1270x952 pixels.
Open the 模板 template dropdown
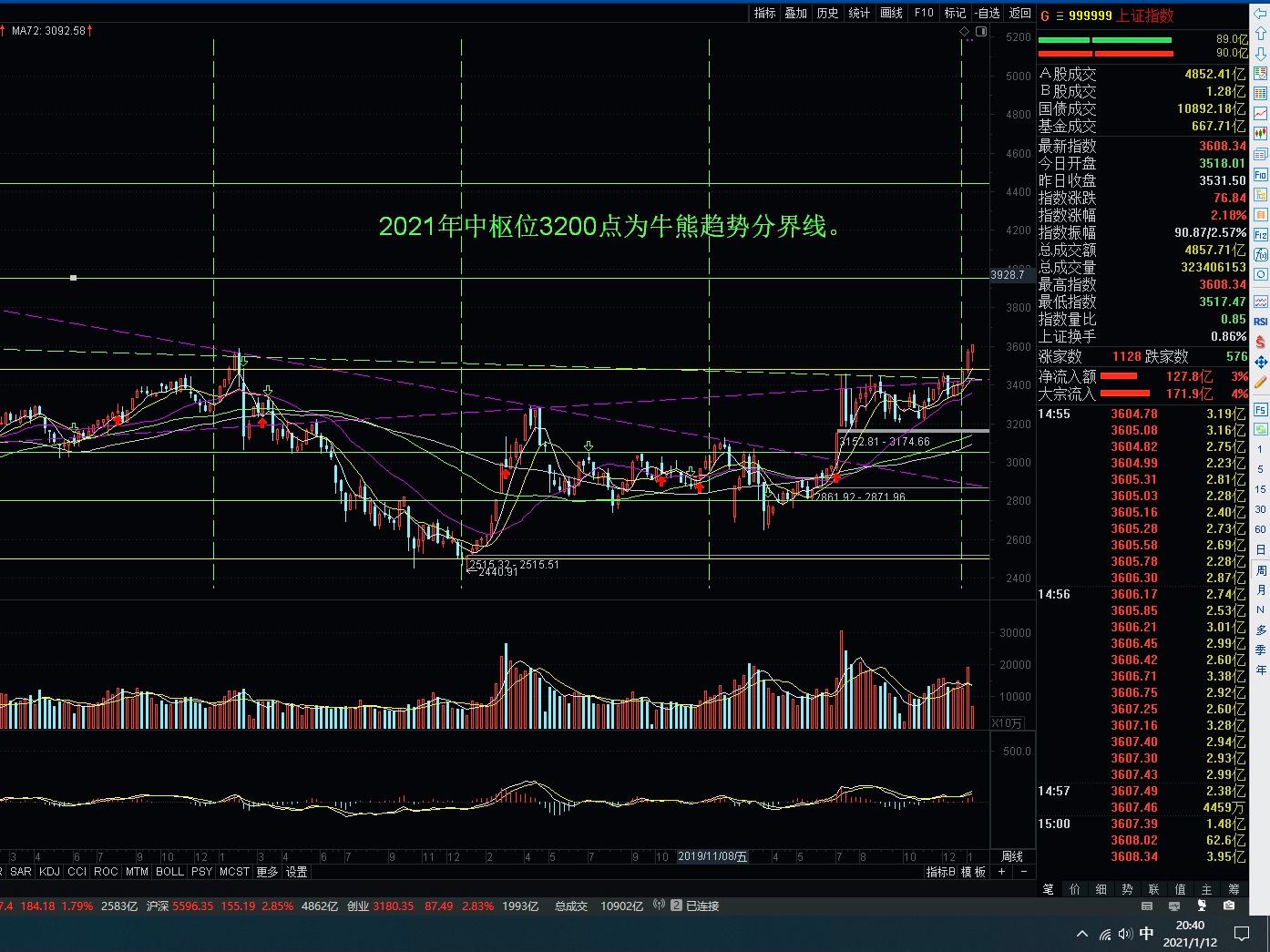point(973,872)
